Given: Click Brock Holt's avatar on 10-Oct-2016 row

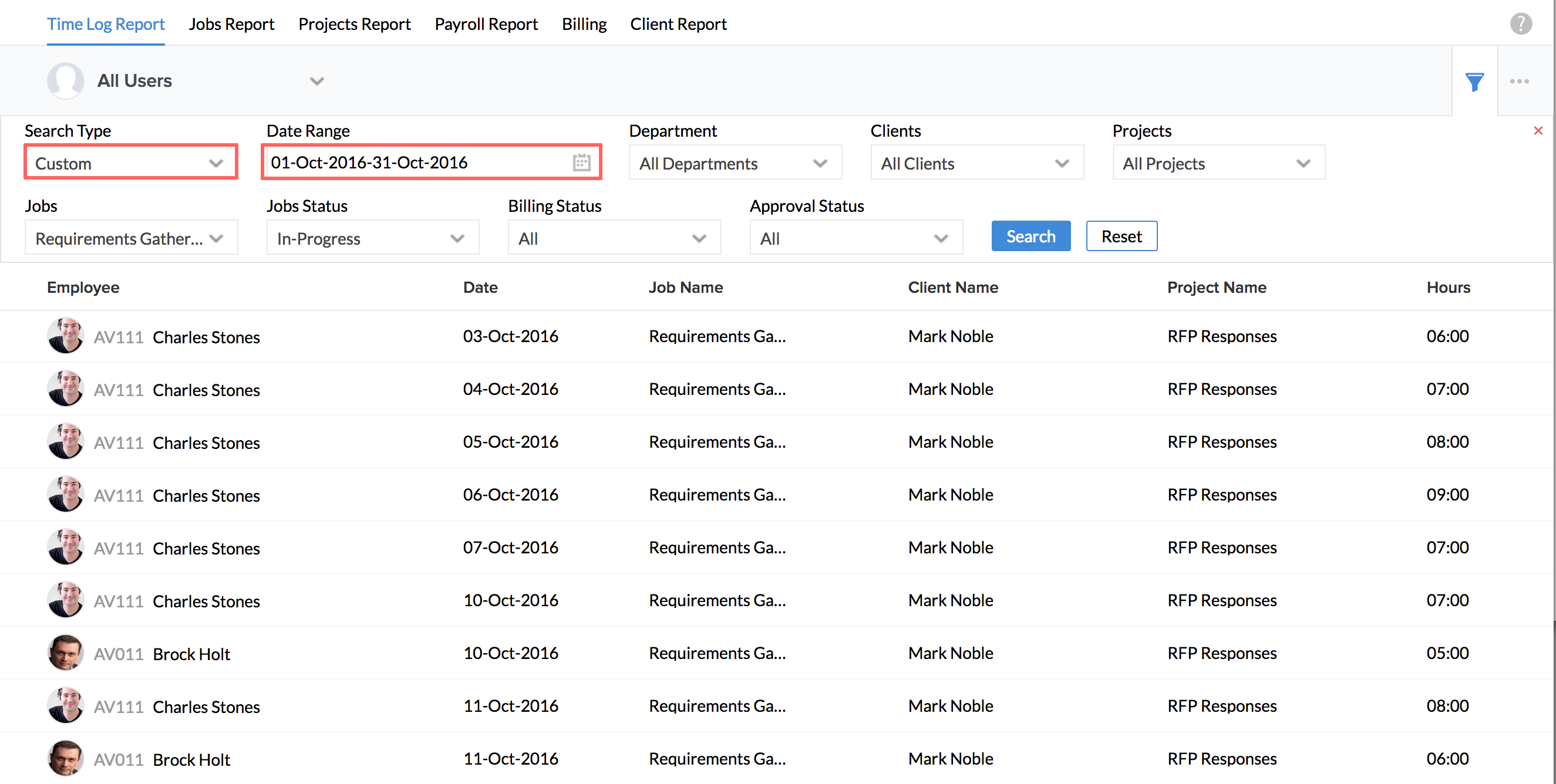Looking at the screenshot, I should click(65, 653).
